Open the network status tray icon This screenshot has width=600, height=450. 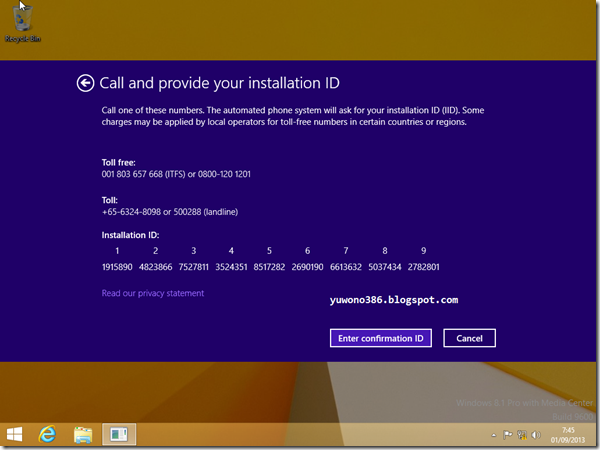(522, 435)
